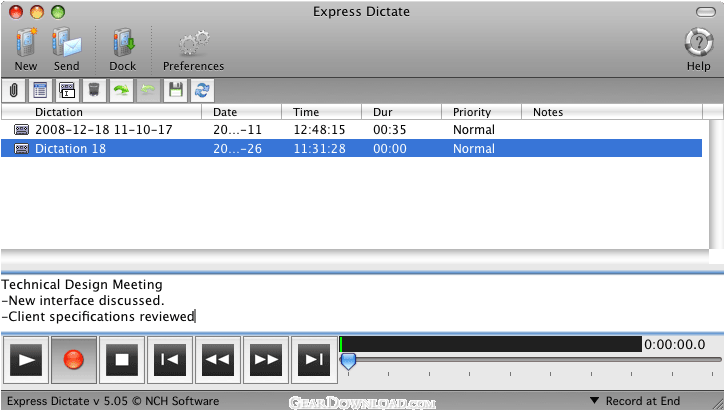Image resolution: width=725 pixels, height=411 pixels.
Task: Click the Send dictation icon
Action: tap(67, 49)
